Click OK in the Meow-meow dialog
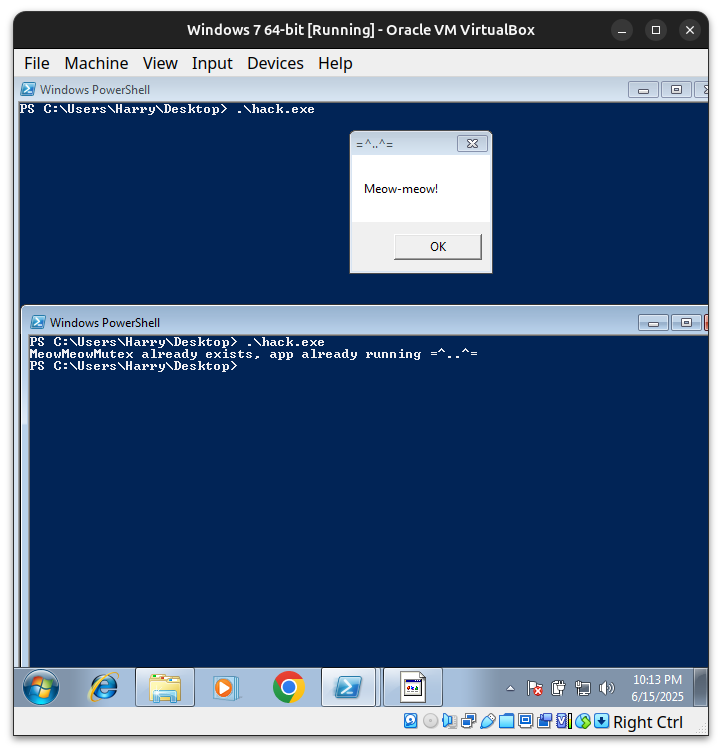 (x=438, y=247)
